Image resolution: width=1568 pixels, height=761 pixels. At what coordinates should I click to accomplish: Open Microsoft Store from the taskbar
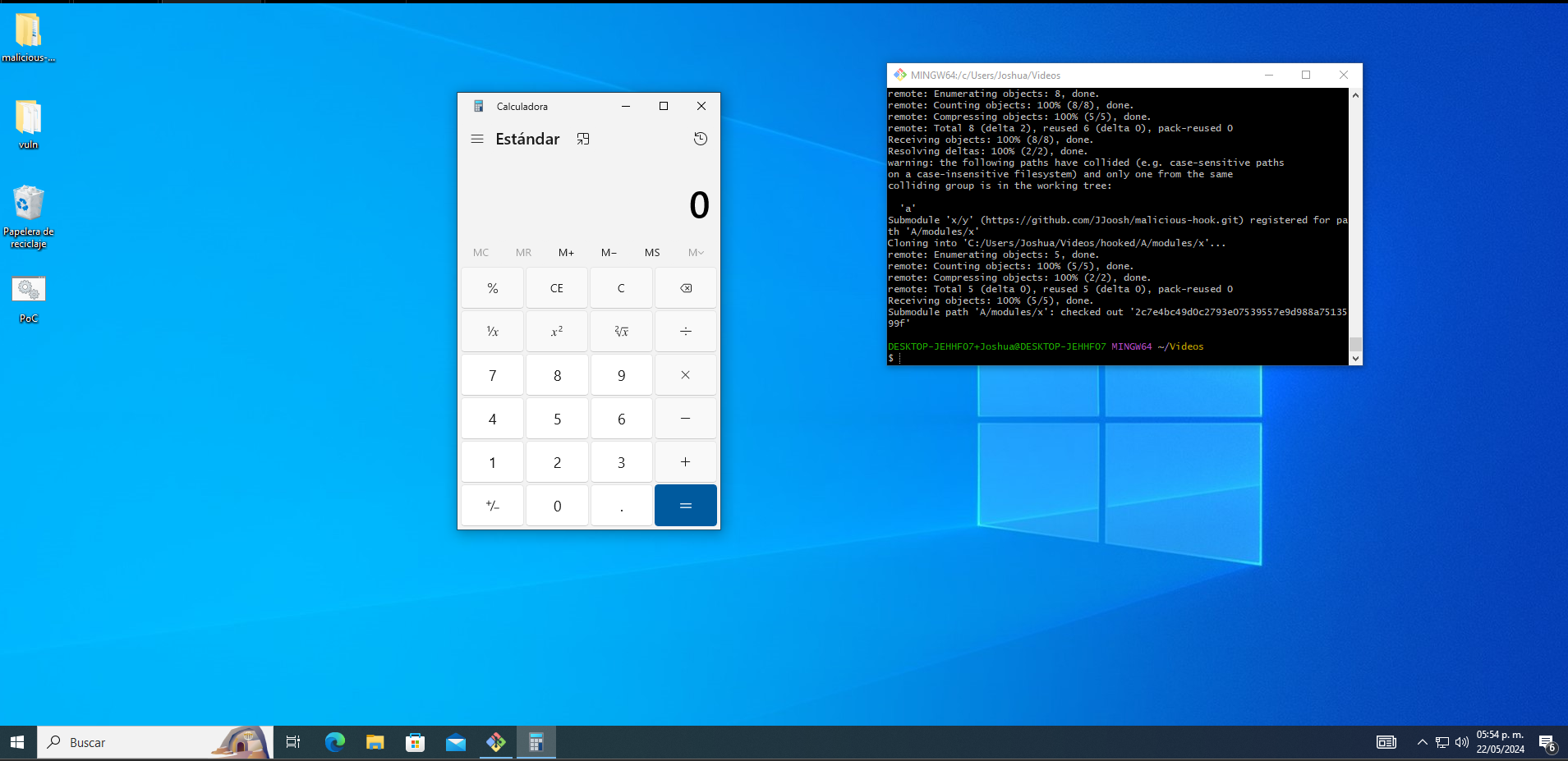pyautogui.click(x=415, y=743)
